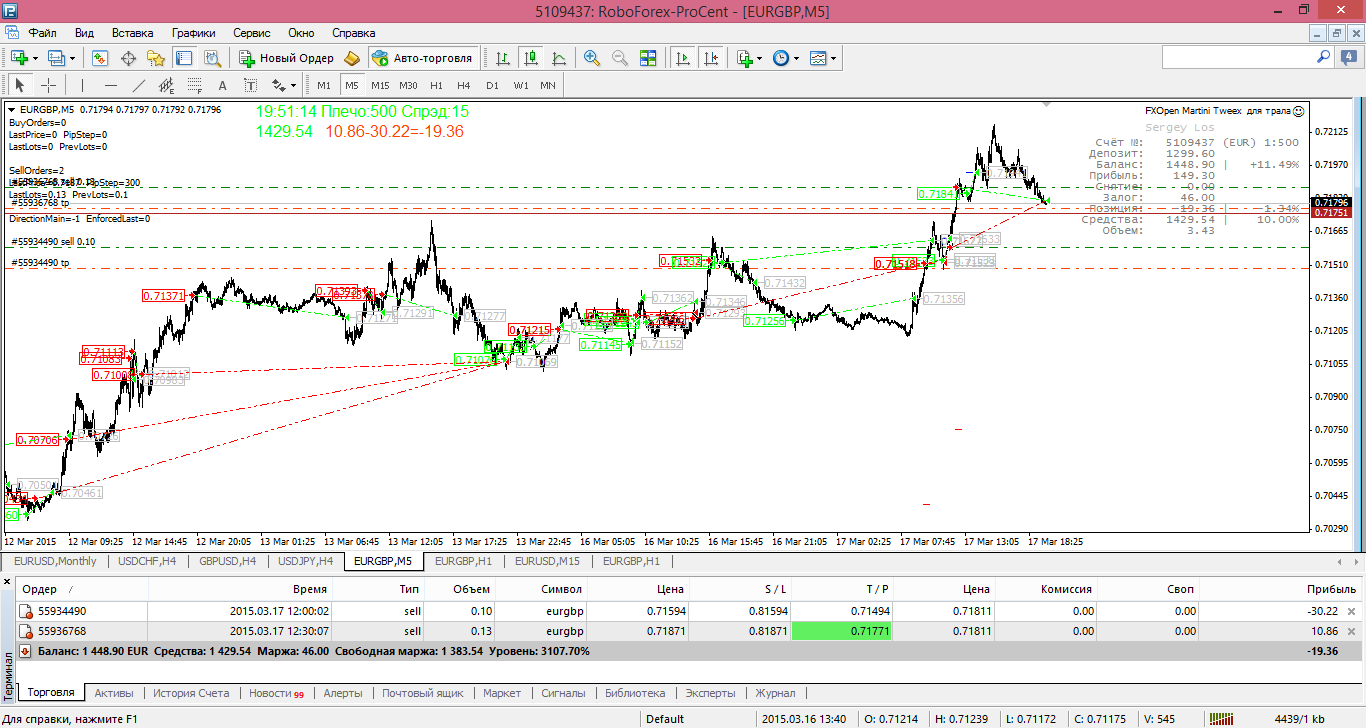Select the text 'A' tool

pyautogui.click(x=222, y=85)
